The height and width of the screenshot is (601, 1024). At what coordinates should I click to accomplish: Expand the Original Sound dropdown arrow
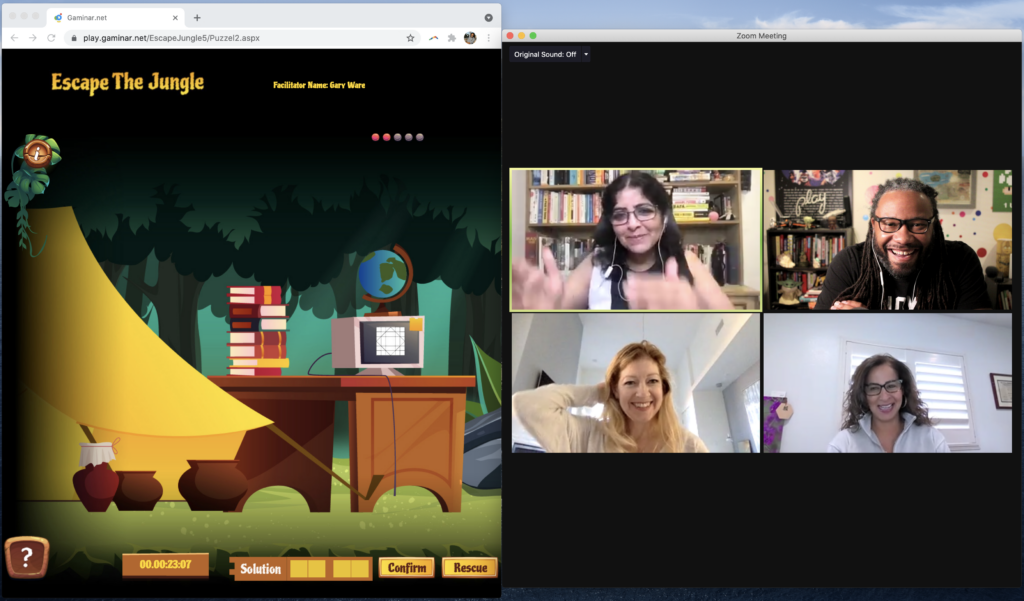pos(586,54)
